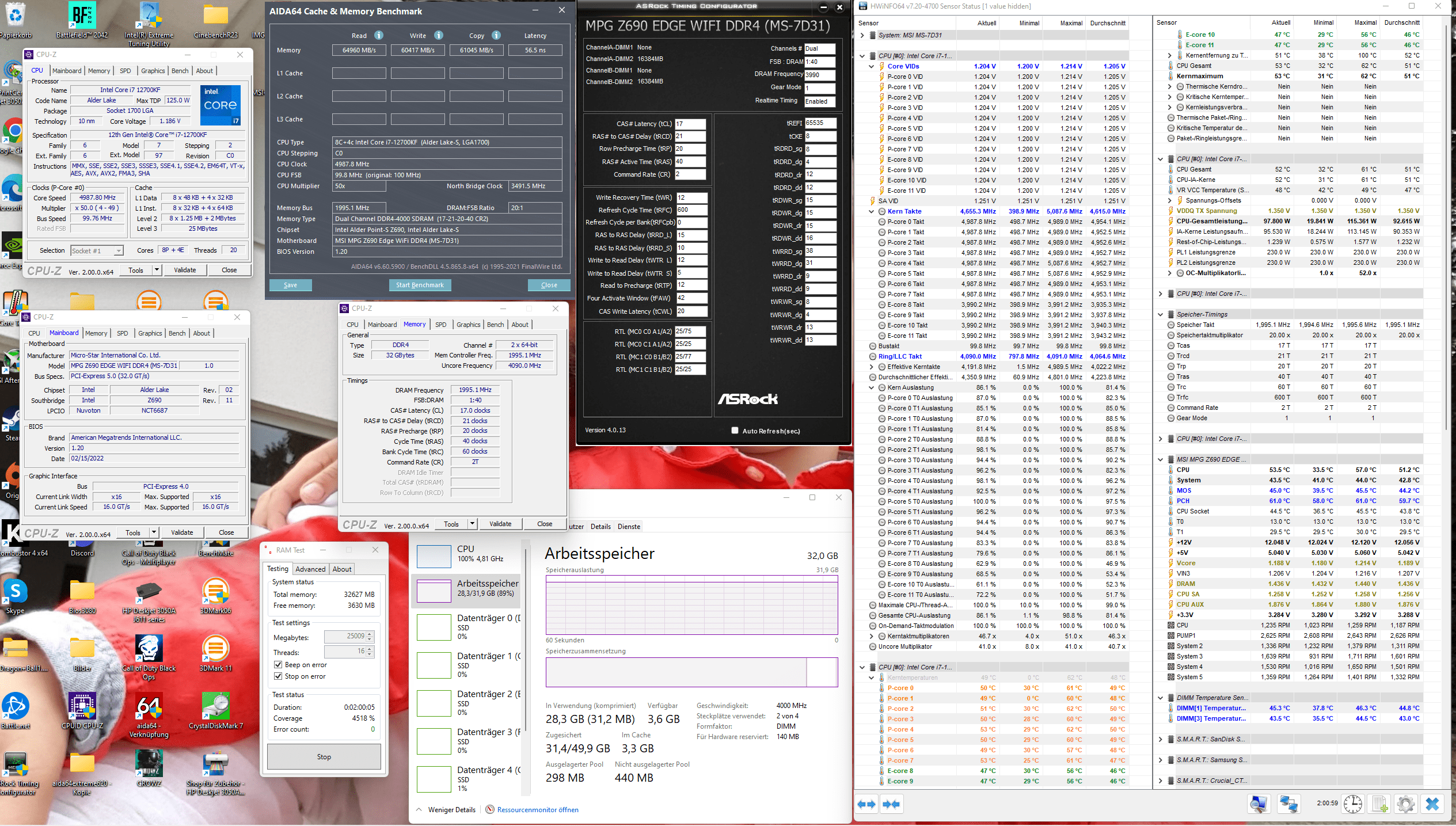Click the expand-columns arrows icon in HWiNFO
This screenshot has width=1456, height=826.
click(866, 804)
